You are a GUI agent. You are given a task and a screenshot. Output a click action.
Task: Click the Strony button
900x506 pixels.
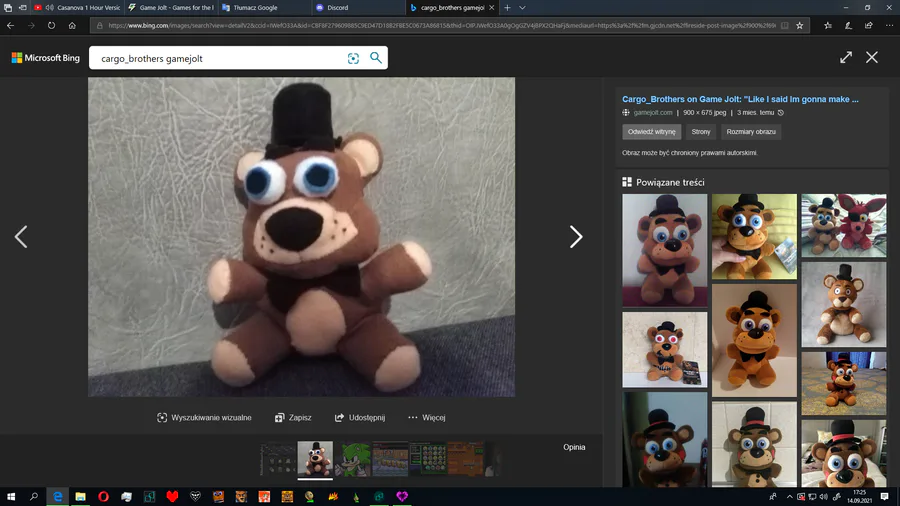point(701,132)
